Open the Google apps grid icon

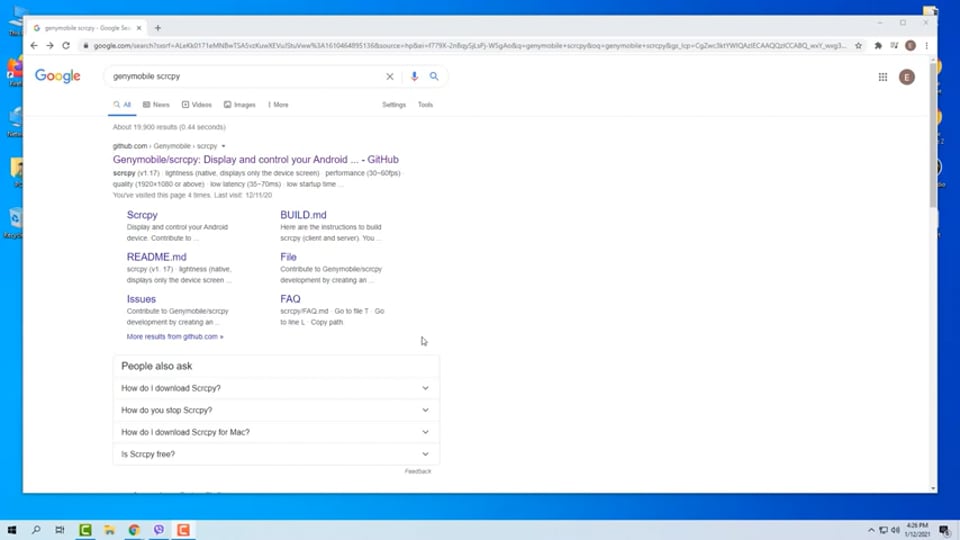point(883,77)
